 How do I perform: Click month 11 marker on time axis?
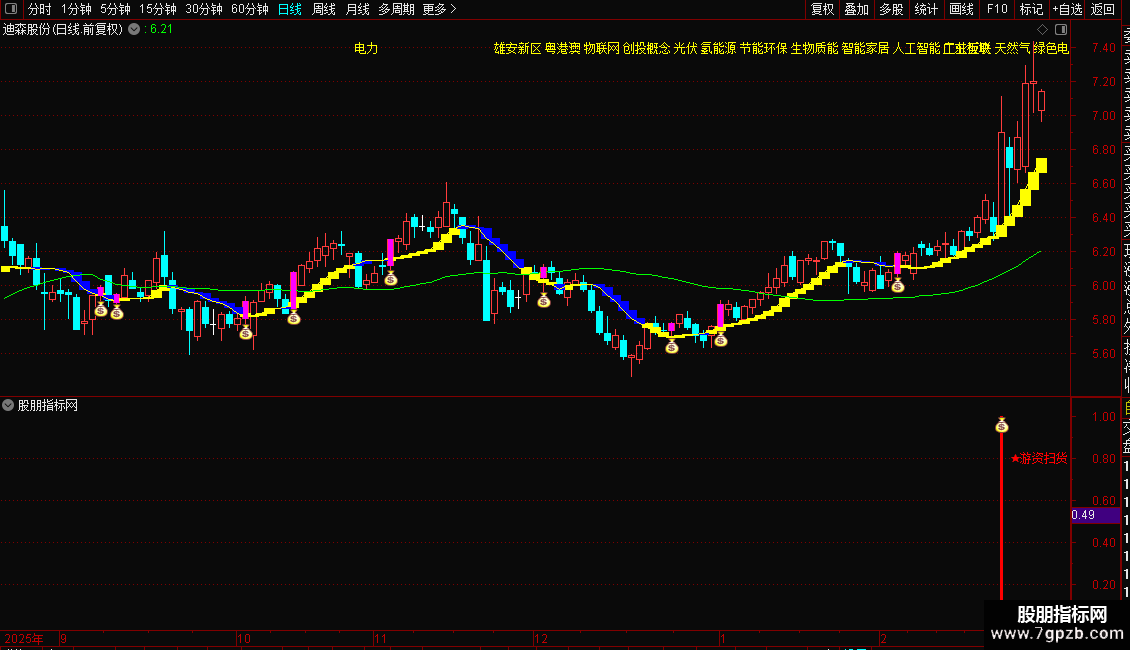coord(381,638)
